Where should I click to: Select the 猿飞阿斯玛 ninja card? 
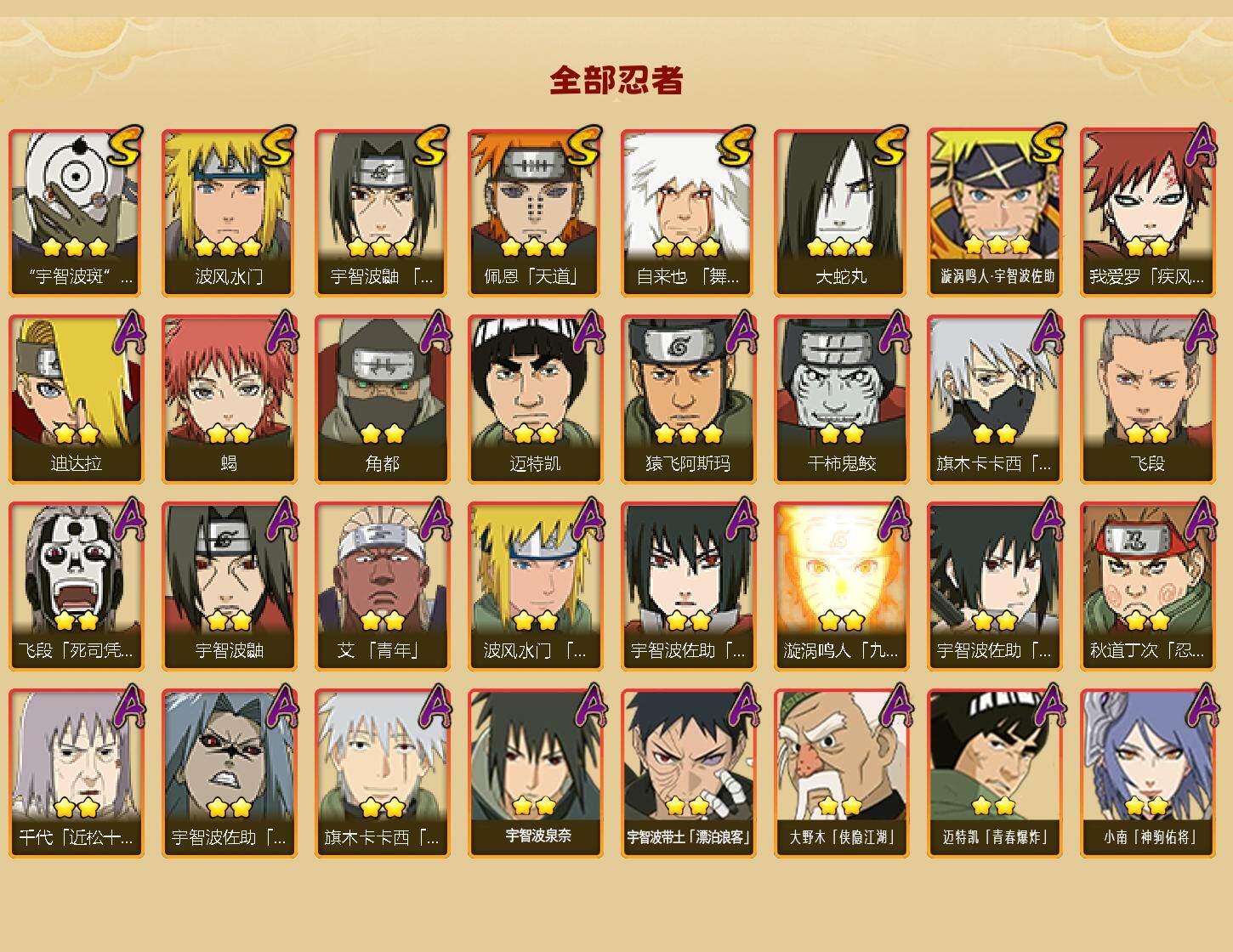coord(689,399)
